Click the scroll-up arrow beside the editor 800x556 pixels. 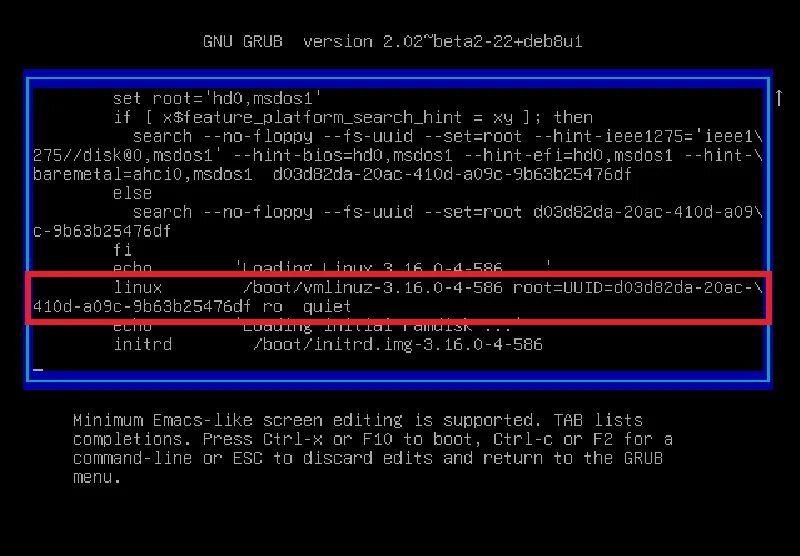point(779,98)
